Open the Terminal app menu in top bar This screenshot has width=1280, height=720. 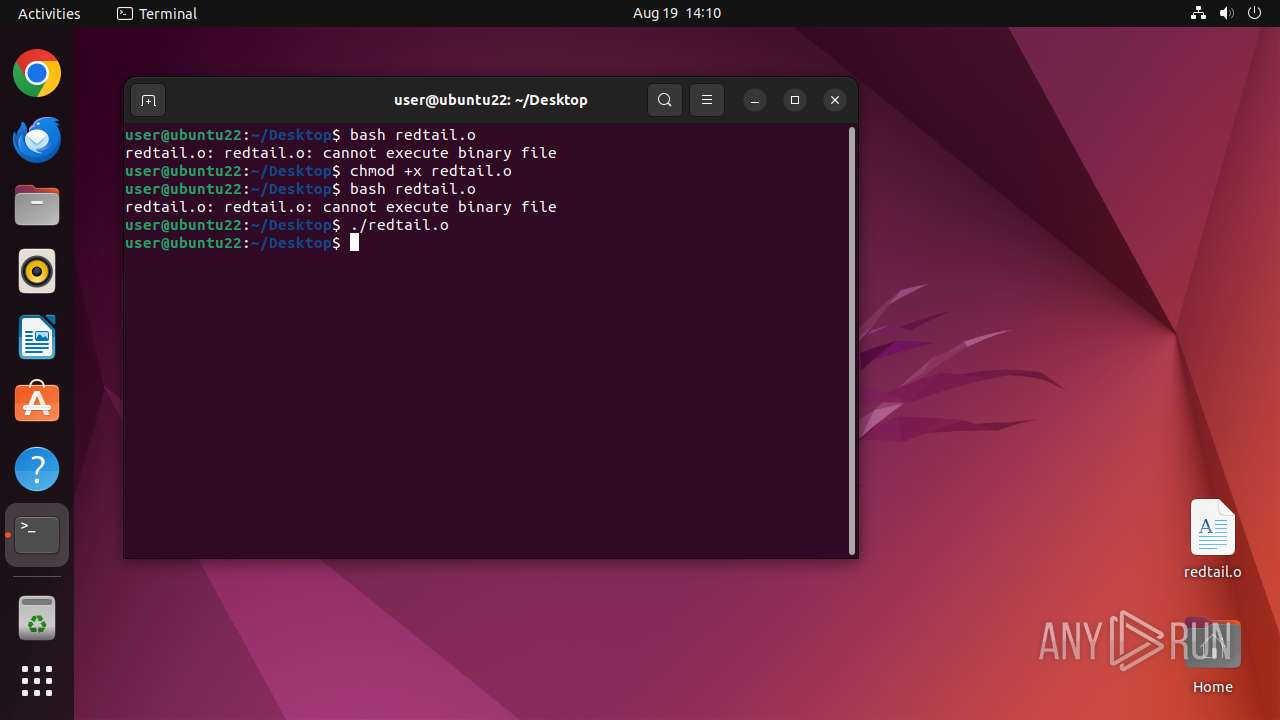tap(157, 13)
